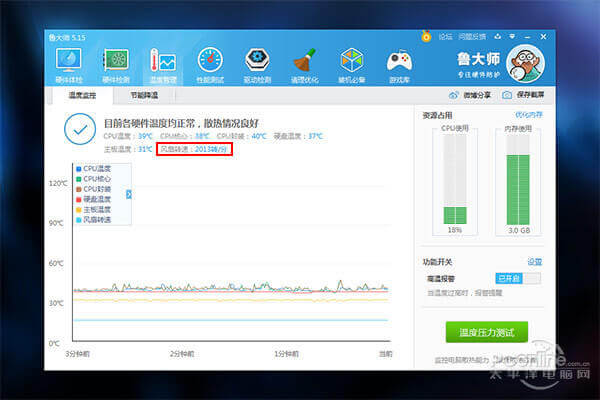Image resolution: width=600 pixels, height=400 pixels.
Task: Open the 论坛 forum link
Action: tap(445, 37)
